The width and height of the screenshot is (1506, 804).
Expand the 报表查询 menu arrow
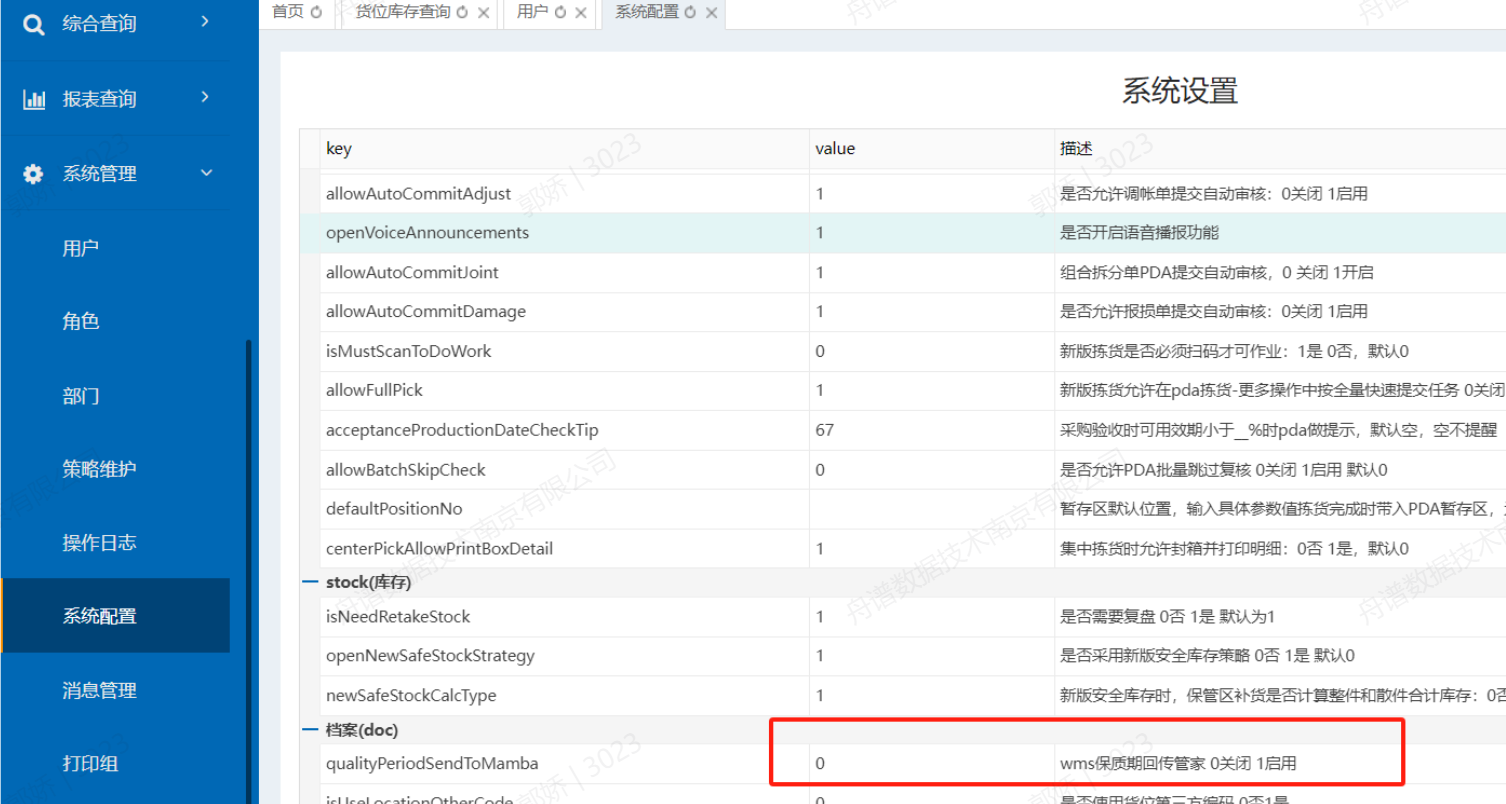205,97
